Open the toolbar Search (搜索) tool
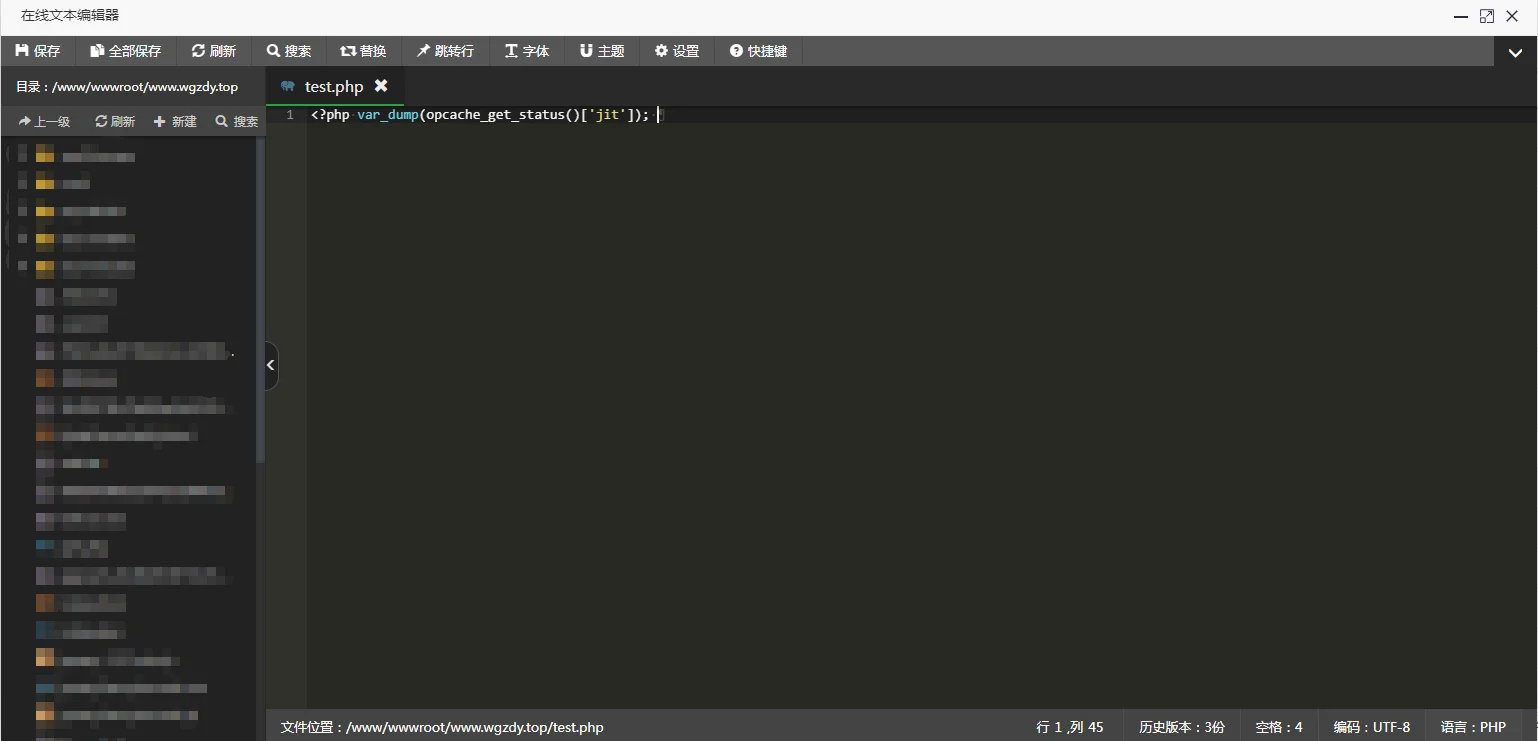The height and width of the screenshot is (741, 1538). (289, 51)
